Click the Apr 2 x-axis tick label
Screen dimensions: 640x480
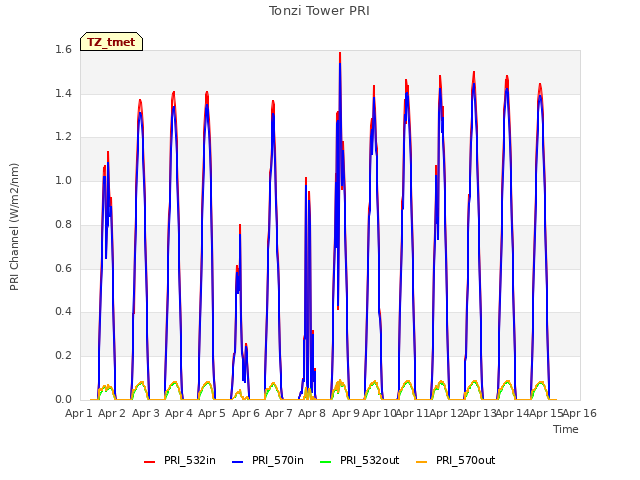[112, 413]
